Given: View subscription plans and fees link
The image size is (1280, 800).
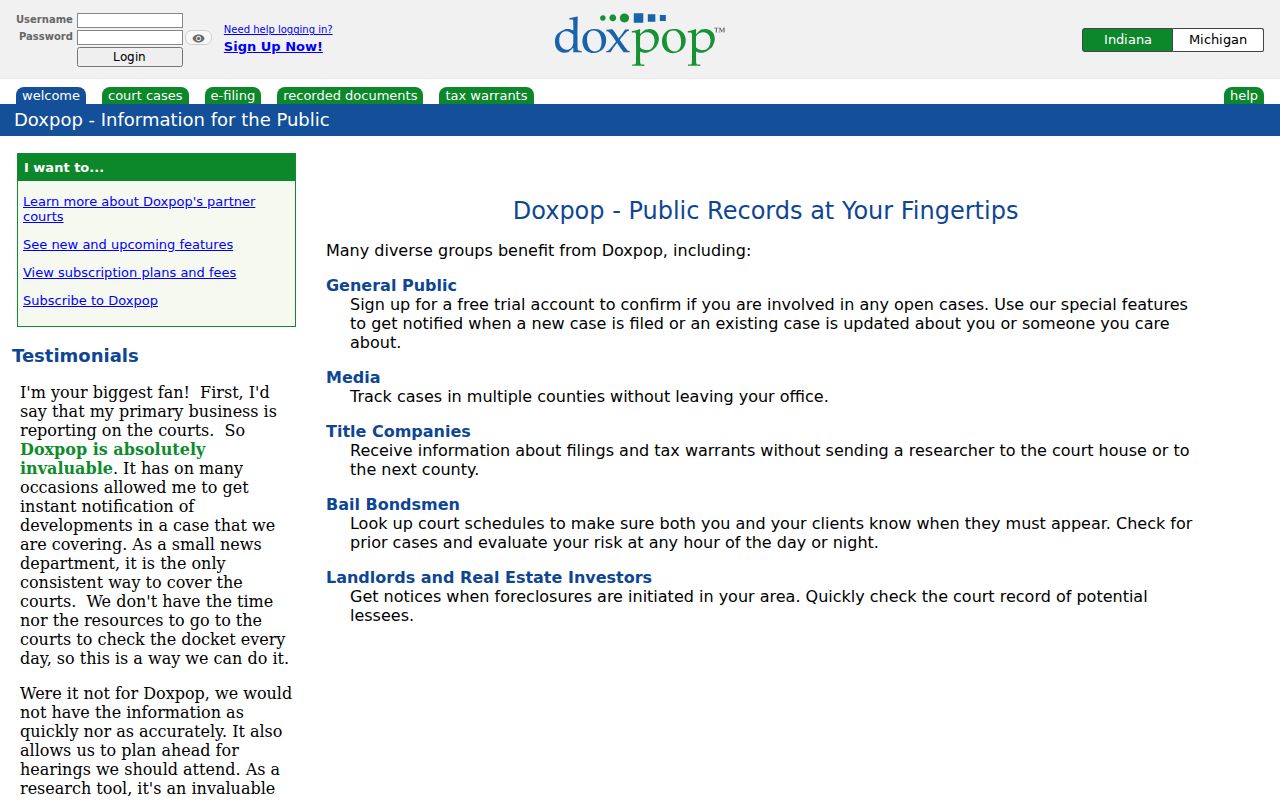Looking at the screenshot, I should [x=130, y=272].
